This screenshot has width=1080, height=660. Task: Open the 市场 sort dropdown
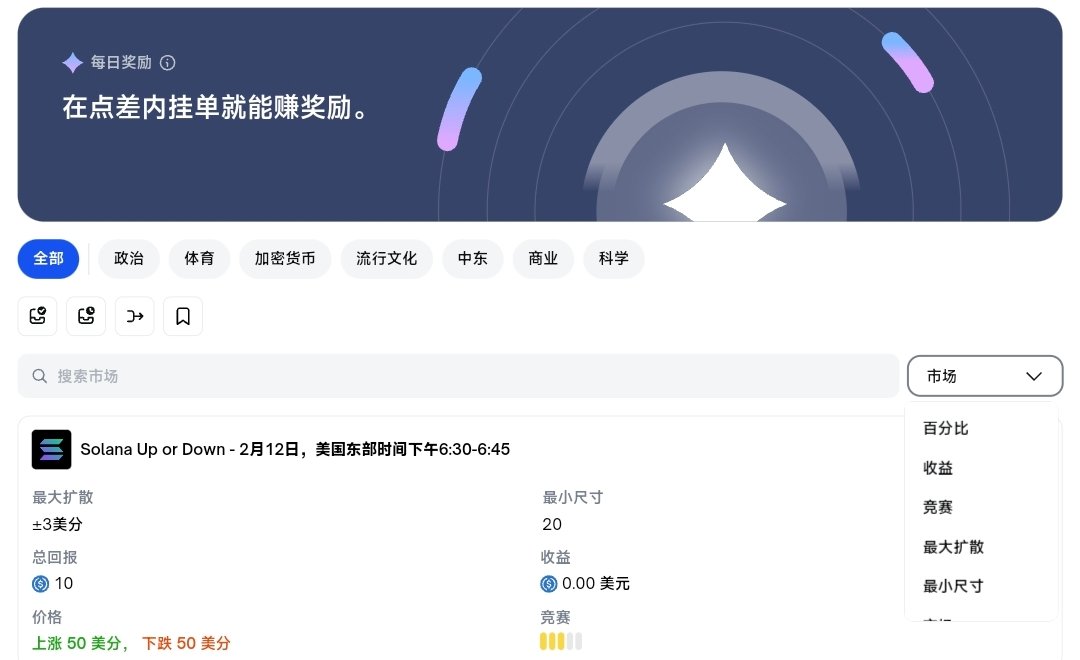[985, 376]
